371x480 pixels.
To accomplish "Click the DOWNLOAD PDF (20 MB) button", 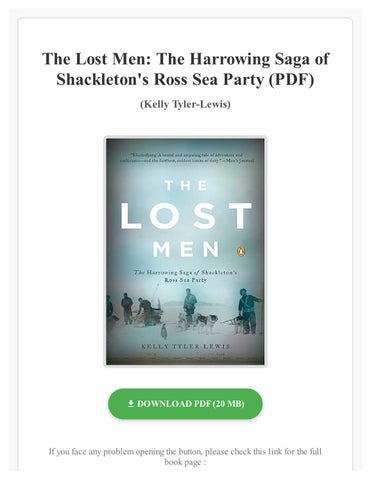I will (x=185, y=404).
